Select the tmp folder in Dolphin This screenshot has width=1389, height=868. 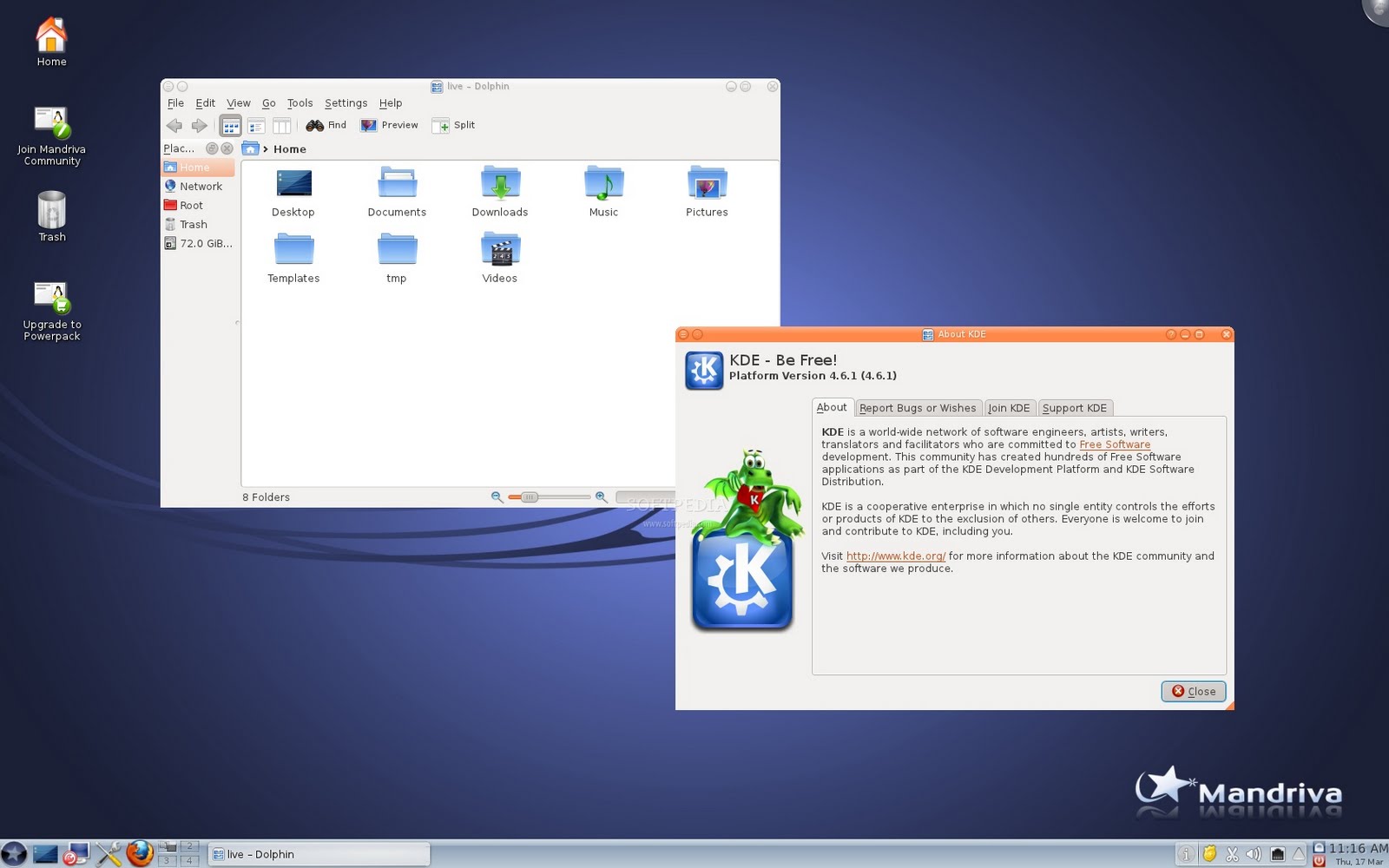[397, 258]
